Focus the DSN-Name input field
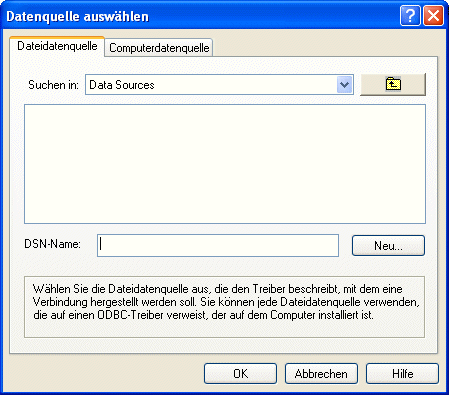Viewport: 449px width, 395px height. pyautogui.click(x=218, y=245)
